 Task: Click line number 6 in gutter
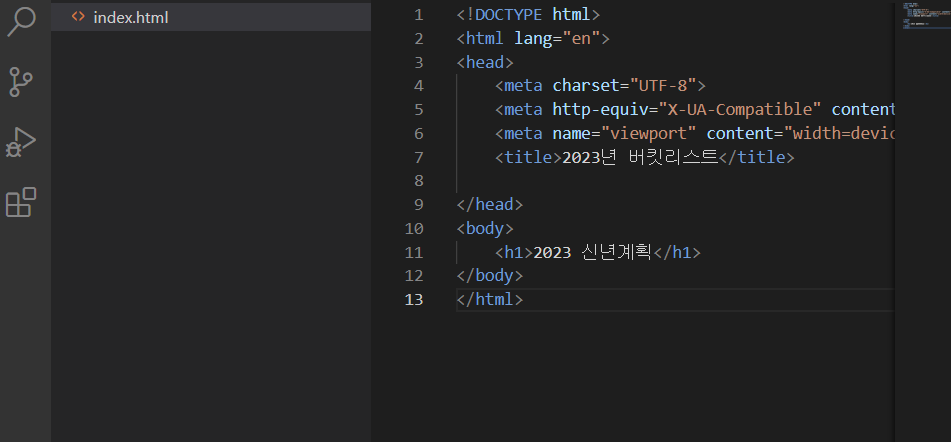(418, 133)
